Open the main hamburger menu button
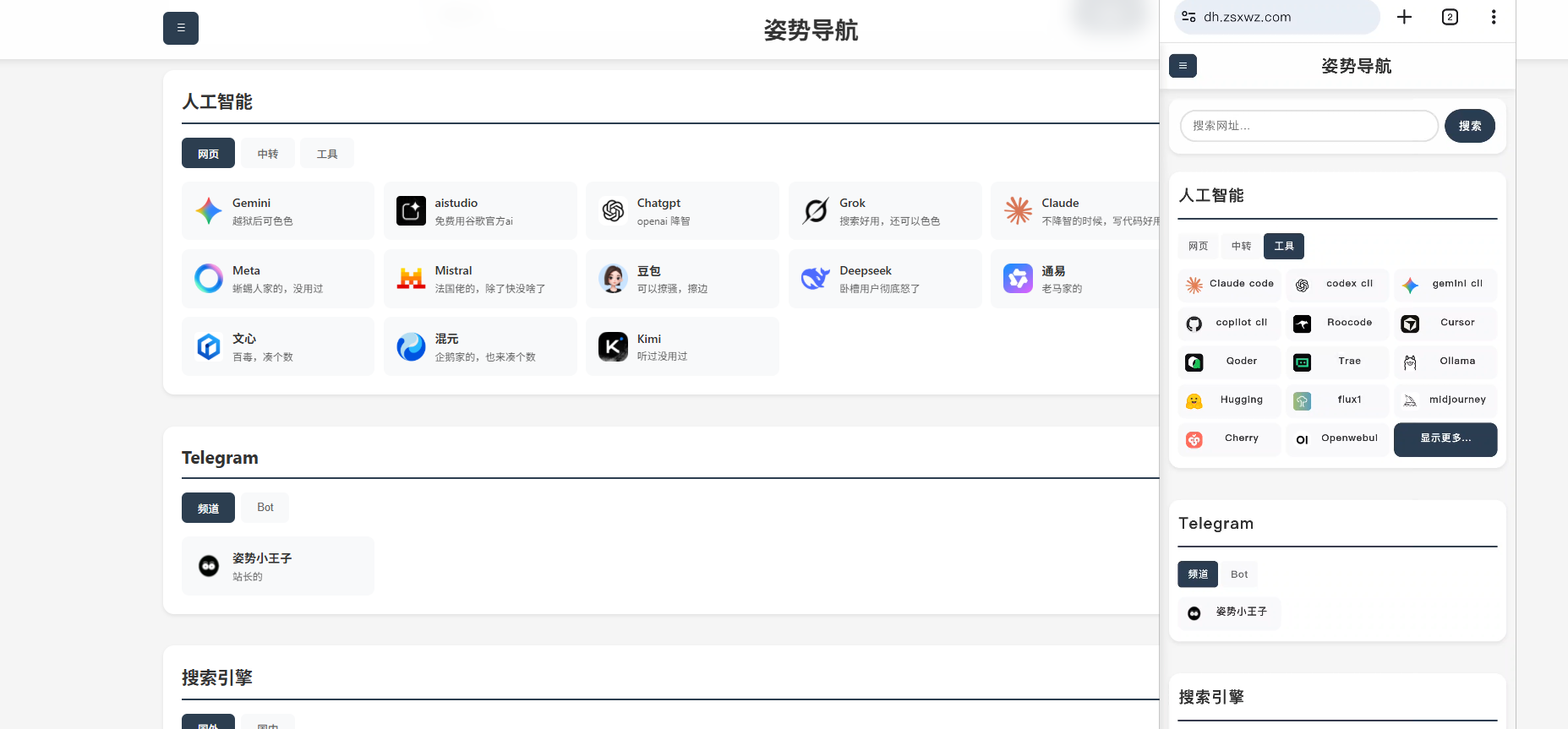Image resolution: width=1568 pixels, height=729 pixels. 181,28
